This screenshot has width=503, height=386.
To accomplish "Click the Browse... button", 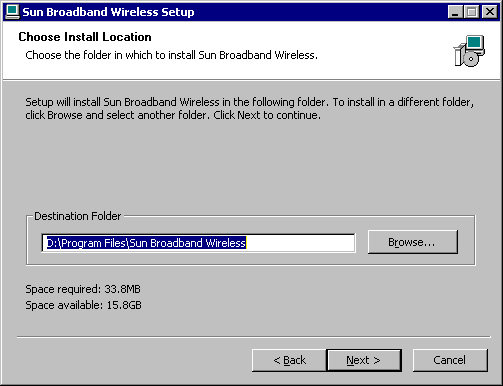I will (413, 242).
